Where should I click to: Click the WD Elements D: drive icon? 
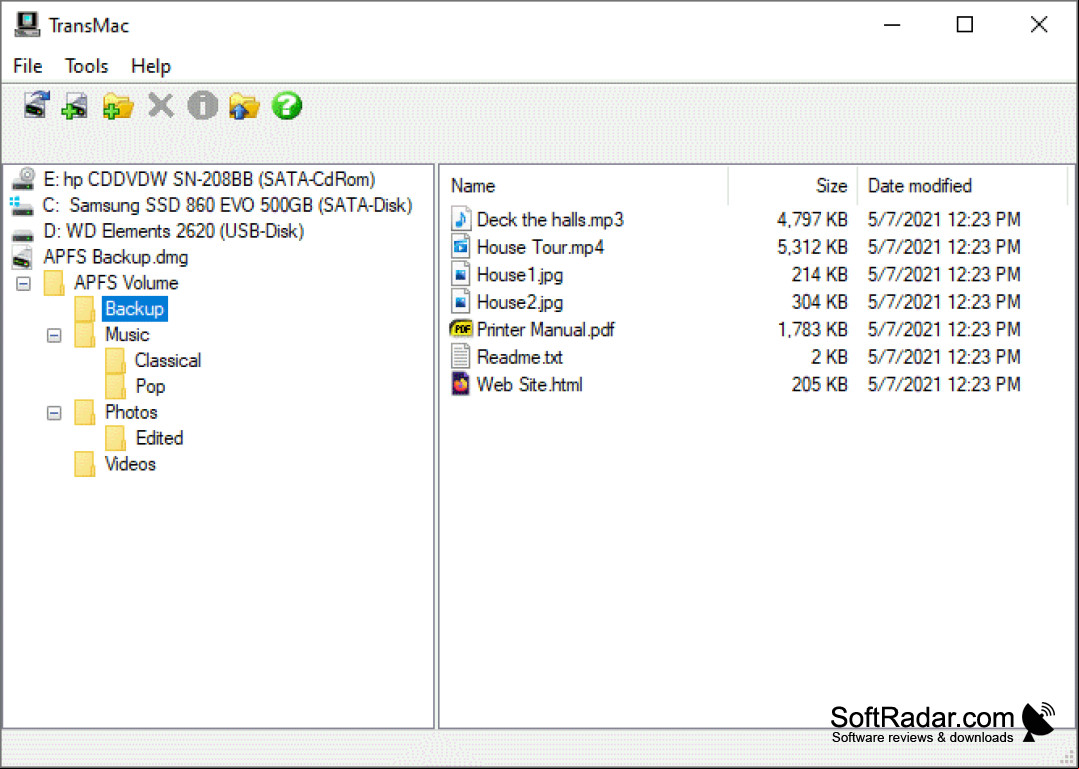tap(23, 234)
